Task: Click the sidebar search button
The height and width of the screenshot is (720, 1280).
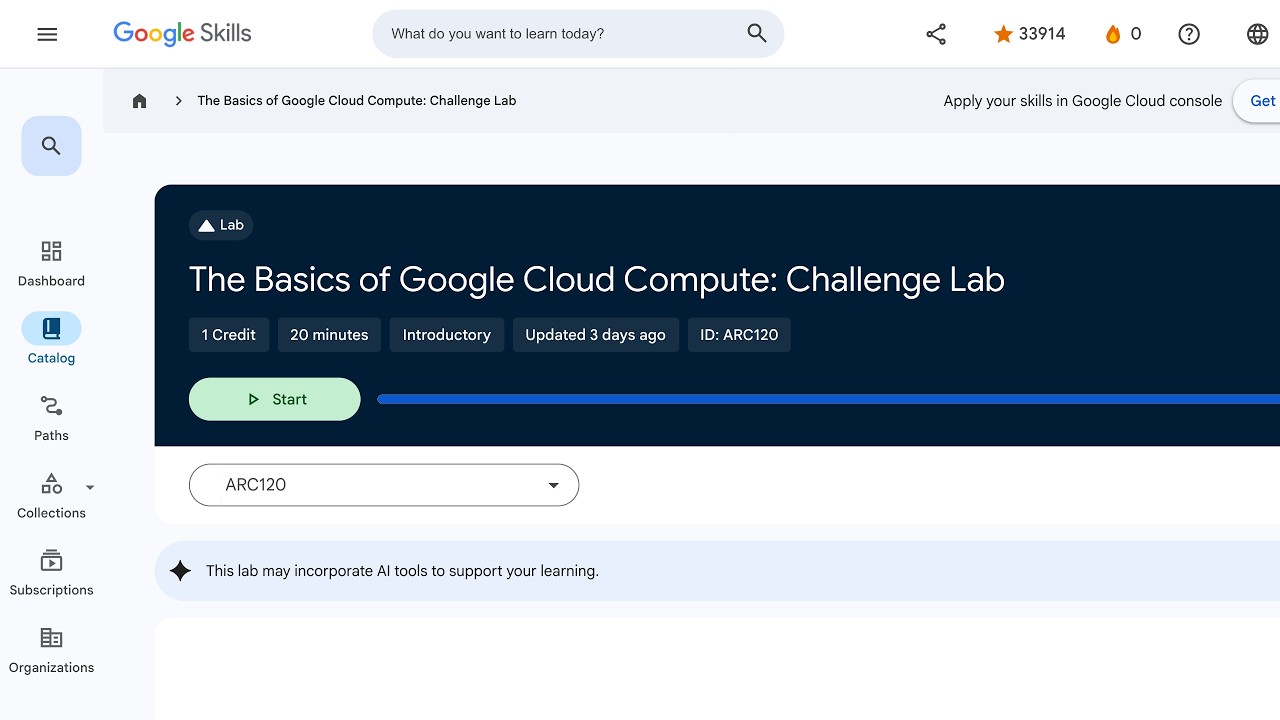Action: pos(51,146)
